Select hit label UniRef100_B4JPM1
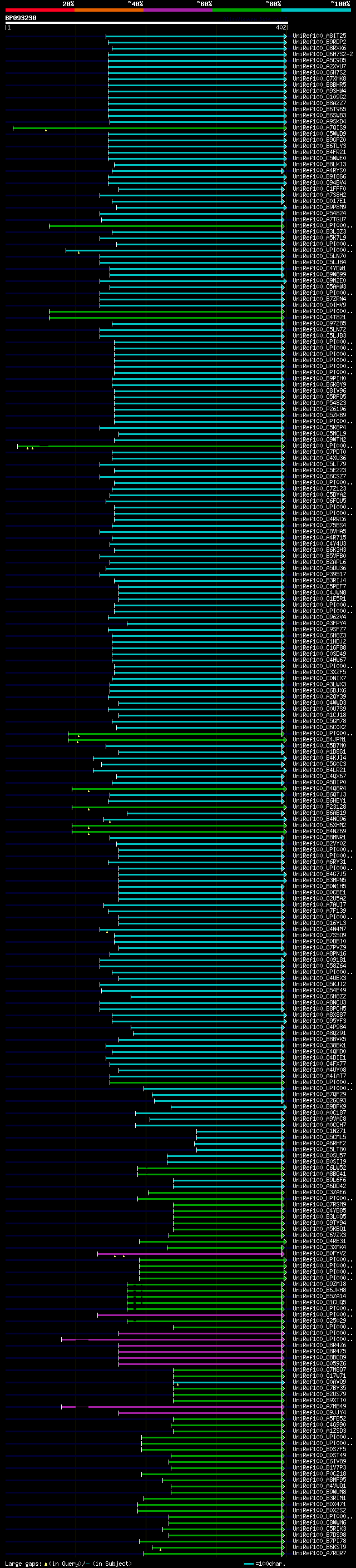 point(319,740)
